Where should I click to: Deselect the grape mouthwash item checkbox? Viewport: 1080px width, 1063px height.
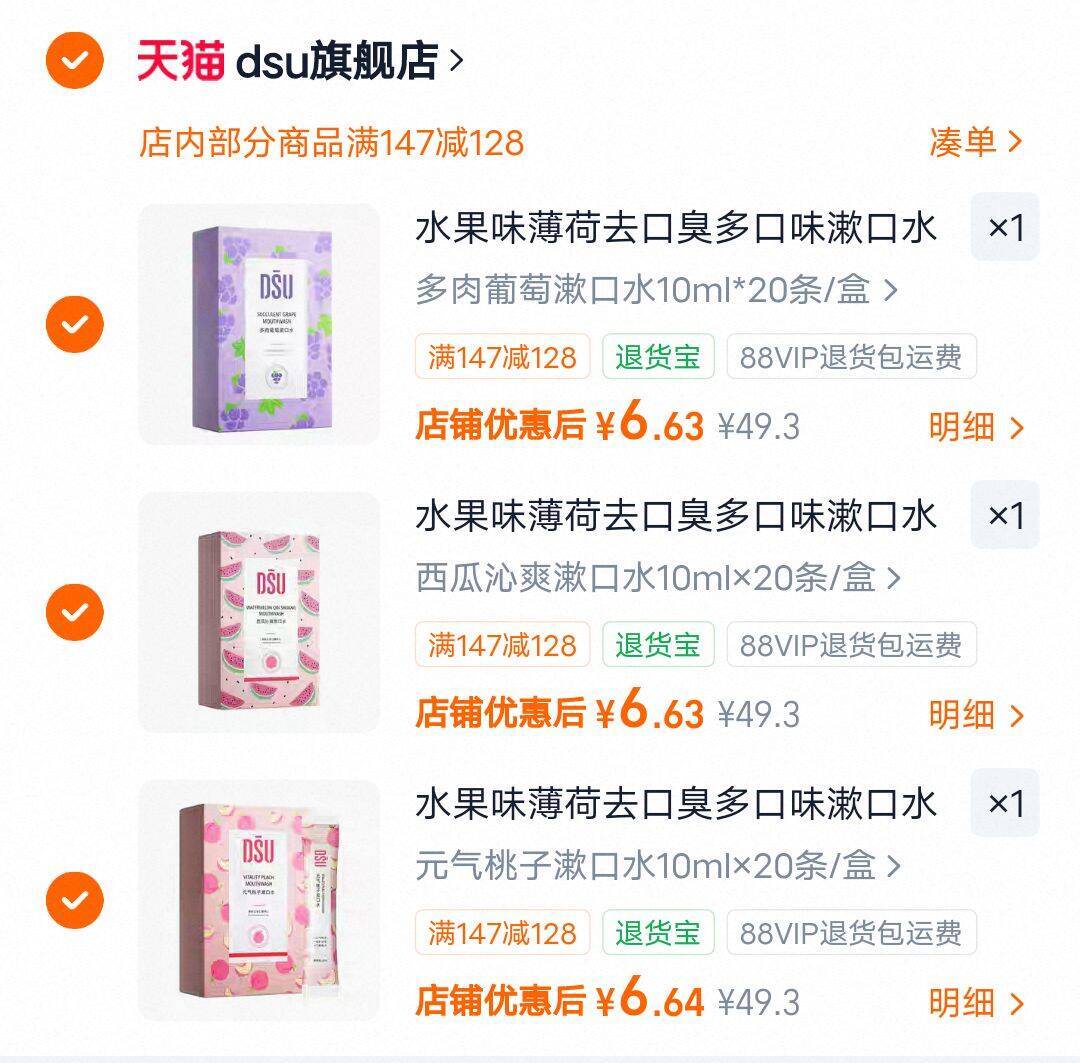click(x=74, y=324)
